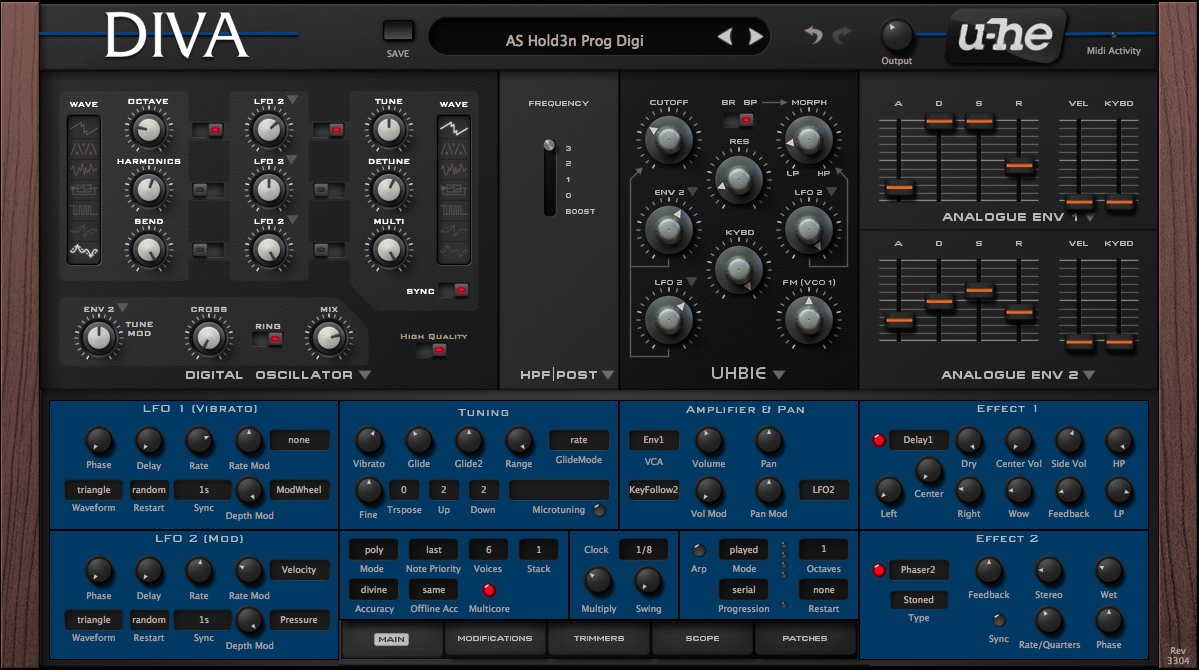Click the Stoned phaser Type selector

(918, 600)
